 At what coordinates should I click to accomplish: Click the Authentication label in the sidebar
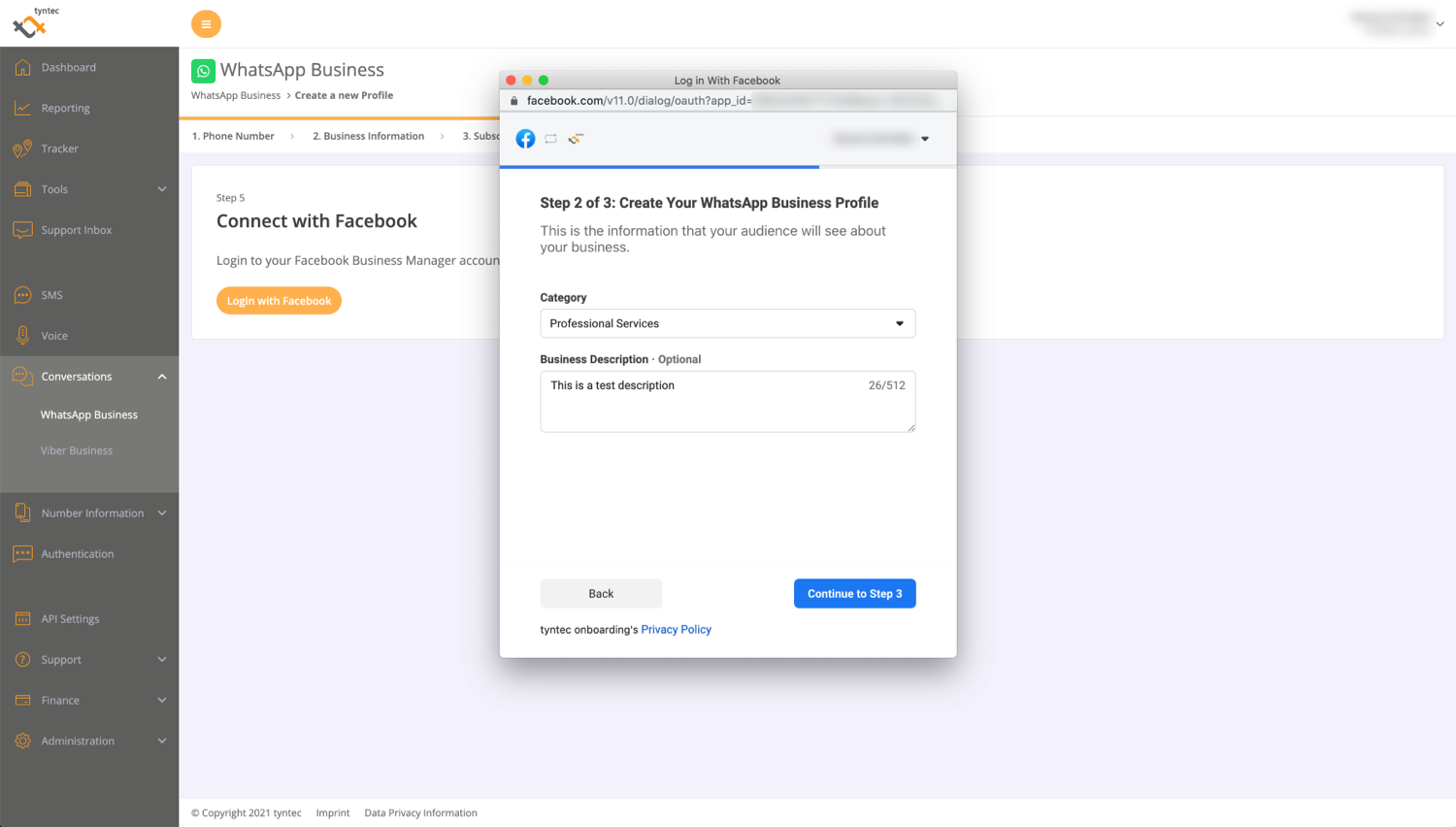[x=78, y=553]
